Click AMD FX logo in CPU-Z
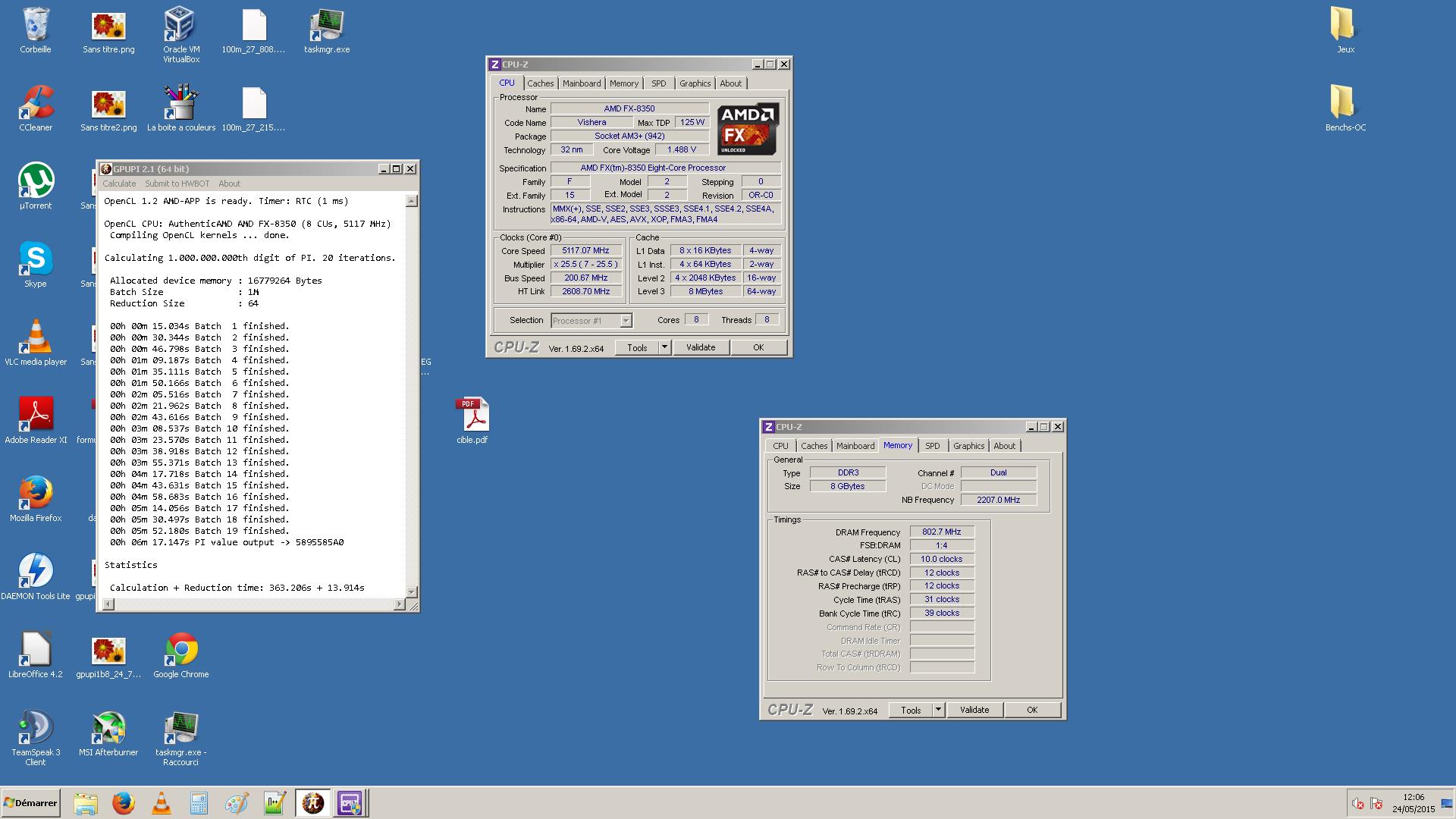The image size is (1456, 819). click(748, 129)
